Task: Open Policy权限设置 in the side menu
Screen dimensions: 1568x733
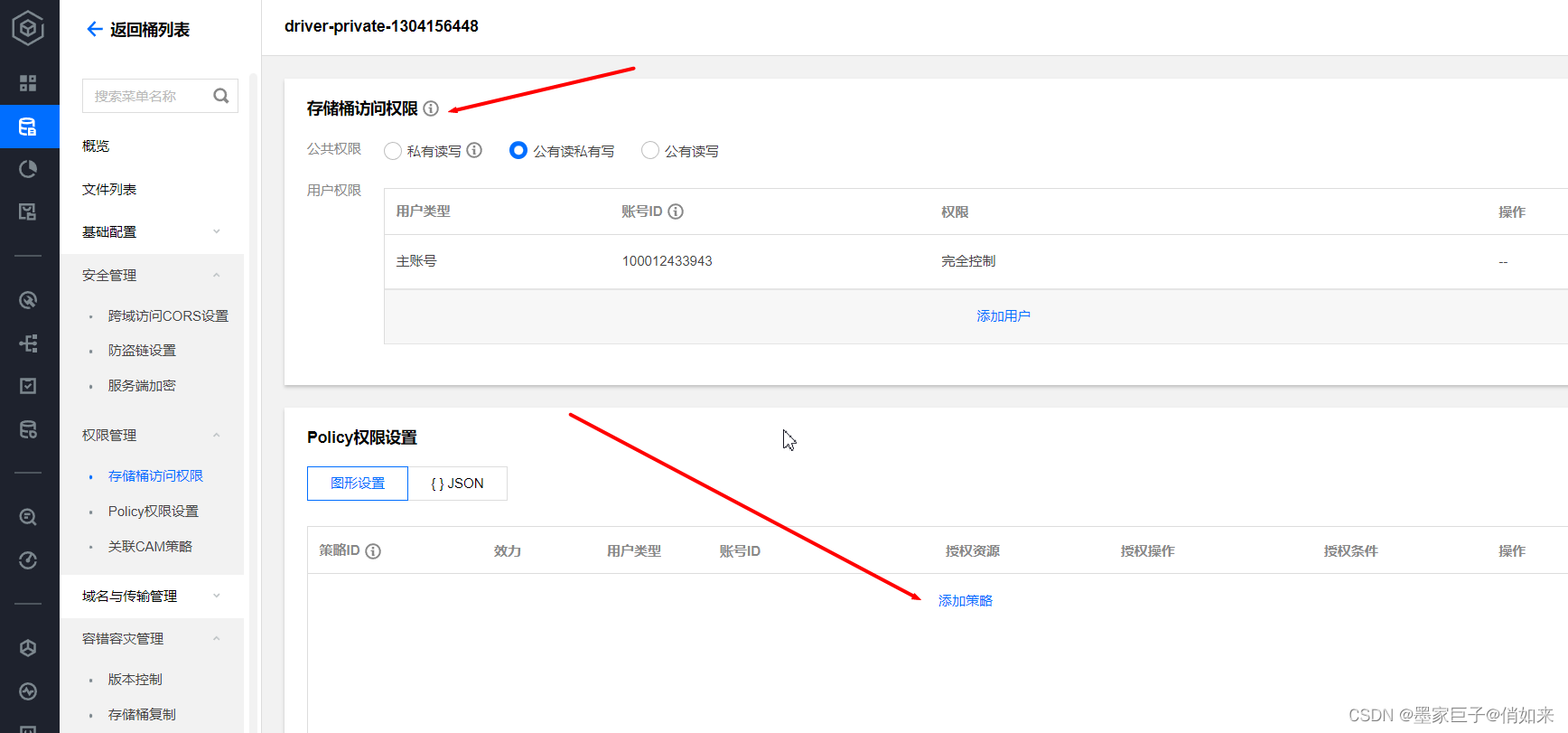Action: 154,511
